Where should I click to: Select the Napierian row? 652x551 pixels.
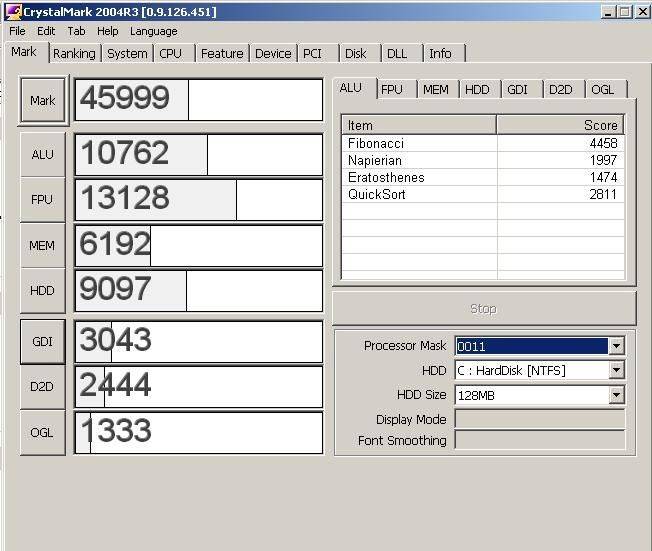(483, 161)
